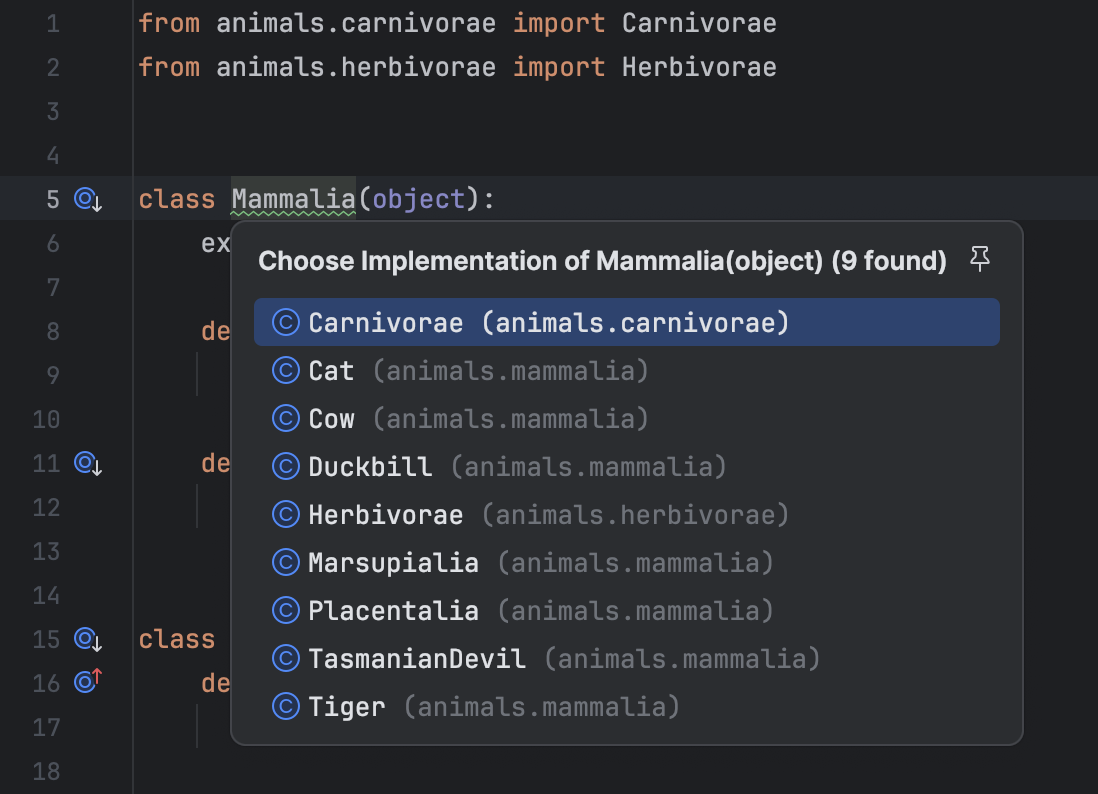Image resolution: width=1098 pixels, height=794 pixels.
Task: Click the Mammalia class name in the editor
Action: pos(292,199)
